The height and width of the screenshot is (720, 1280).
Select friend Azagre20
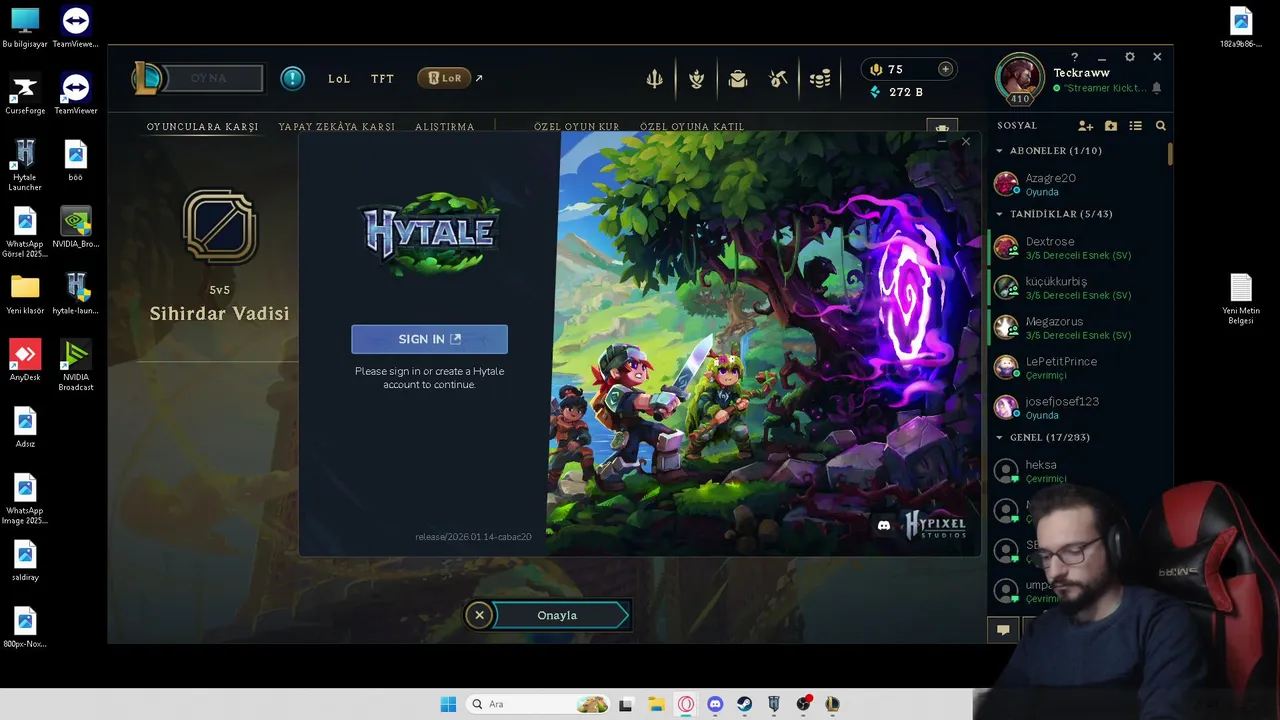[1079, 184]
